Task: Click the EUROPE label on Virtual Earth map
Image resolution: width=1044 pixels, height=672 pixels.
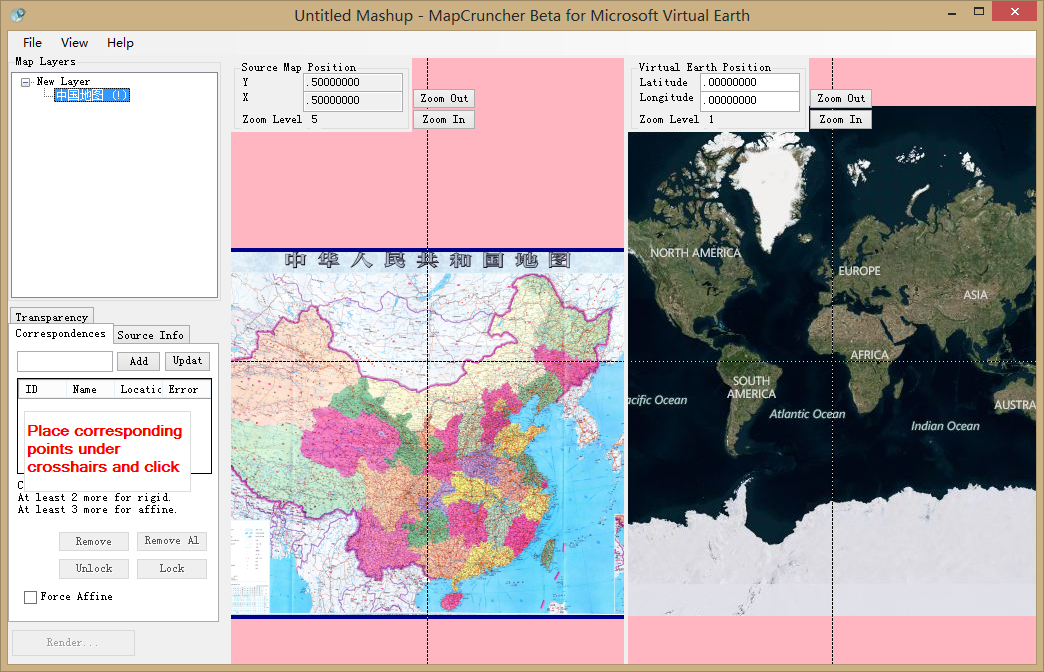Action: [x=859, y=271]
